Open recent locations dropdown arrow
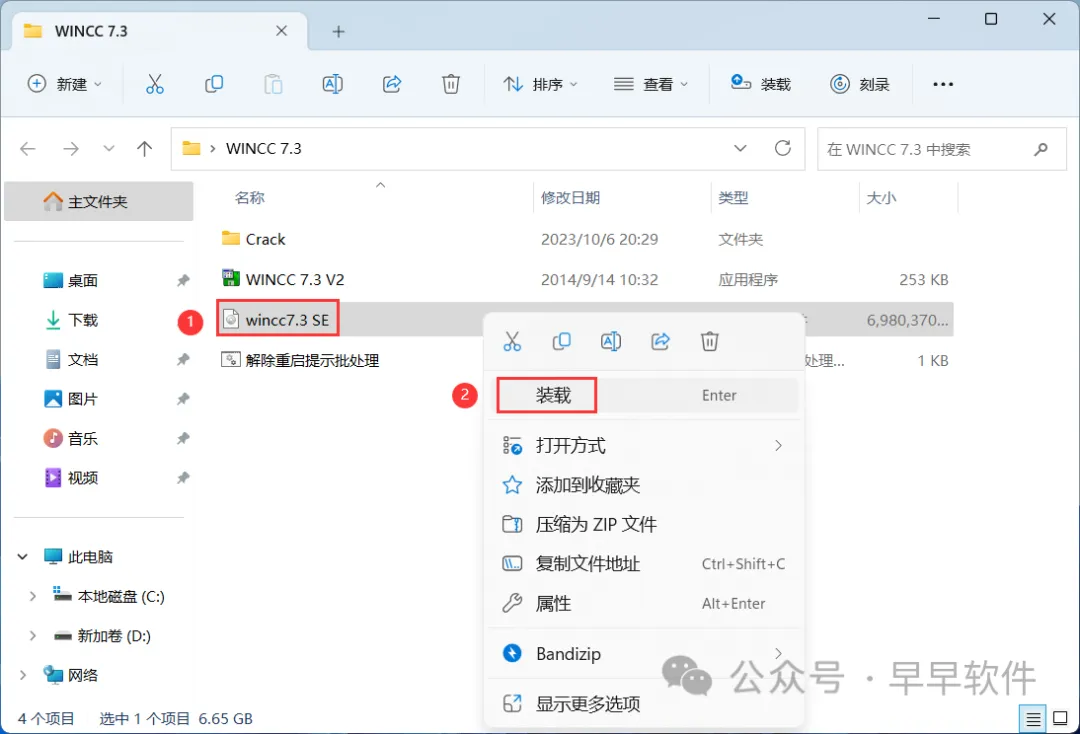 (x=109, y=149)
